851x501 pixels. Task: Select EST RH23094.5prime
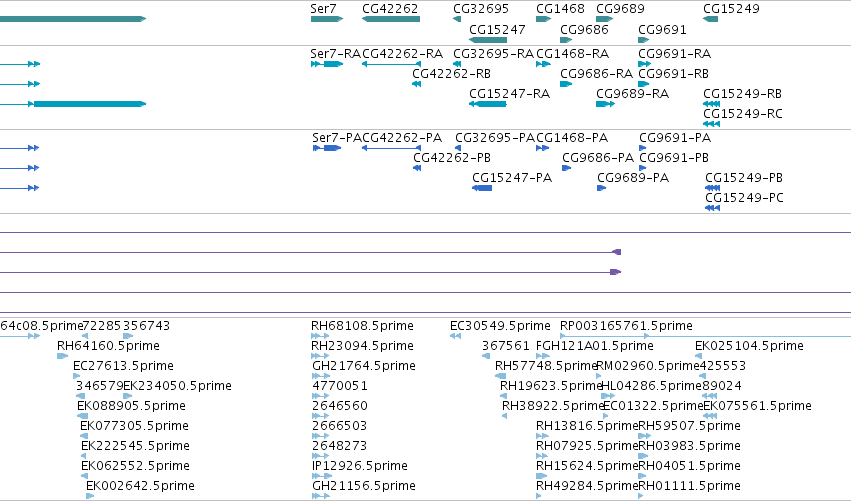[x=362, y=346]
